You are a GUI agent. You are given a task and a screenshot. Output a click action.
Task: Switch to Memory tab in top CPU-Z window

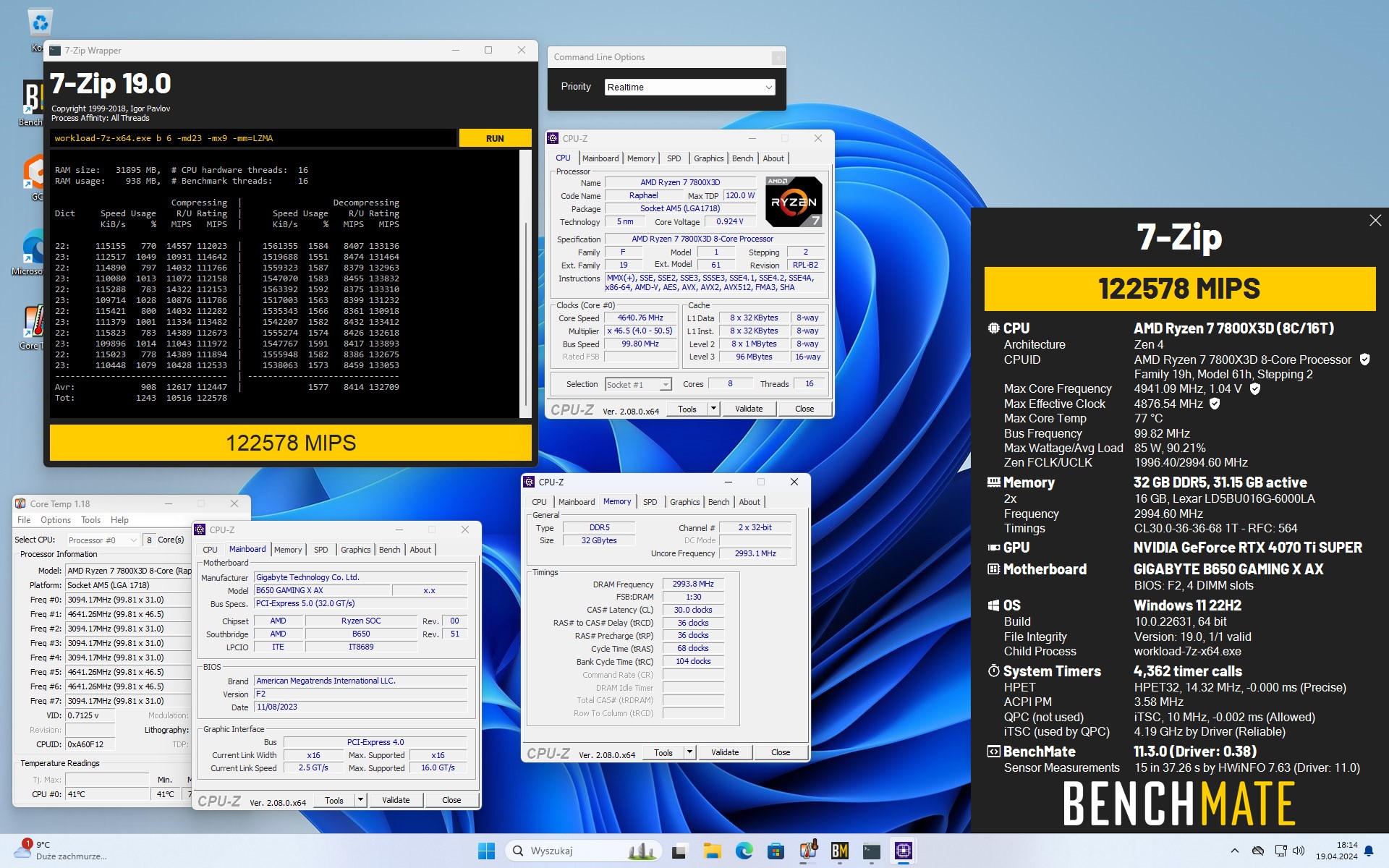point(641,158)
